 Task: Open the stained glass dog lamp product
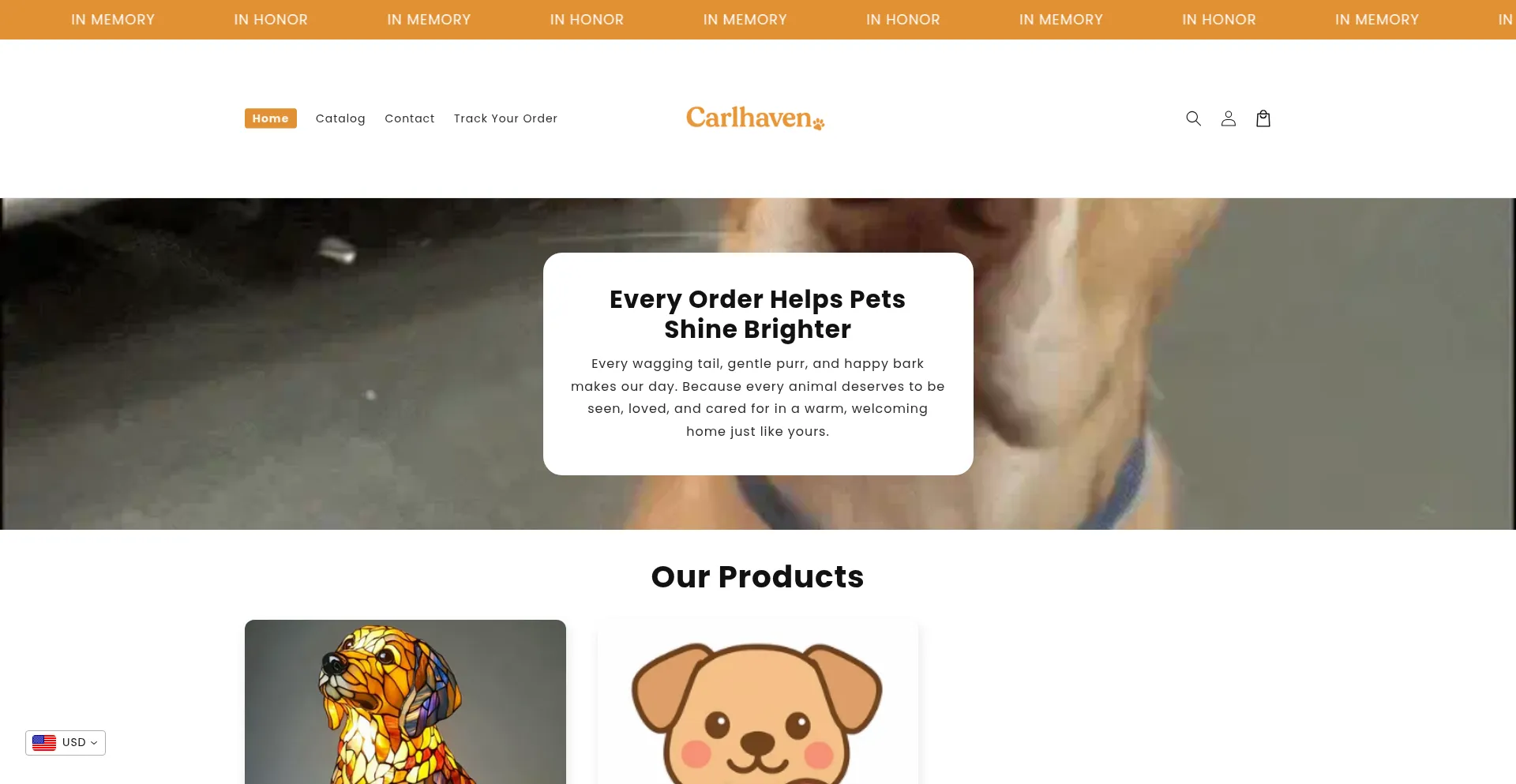point(405,702)
